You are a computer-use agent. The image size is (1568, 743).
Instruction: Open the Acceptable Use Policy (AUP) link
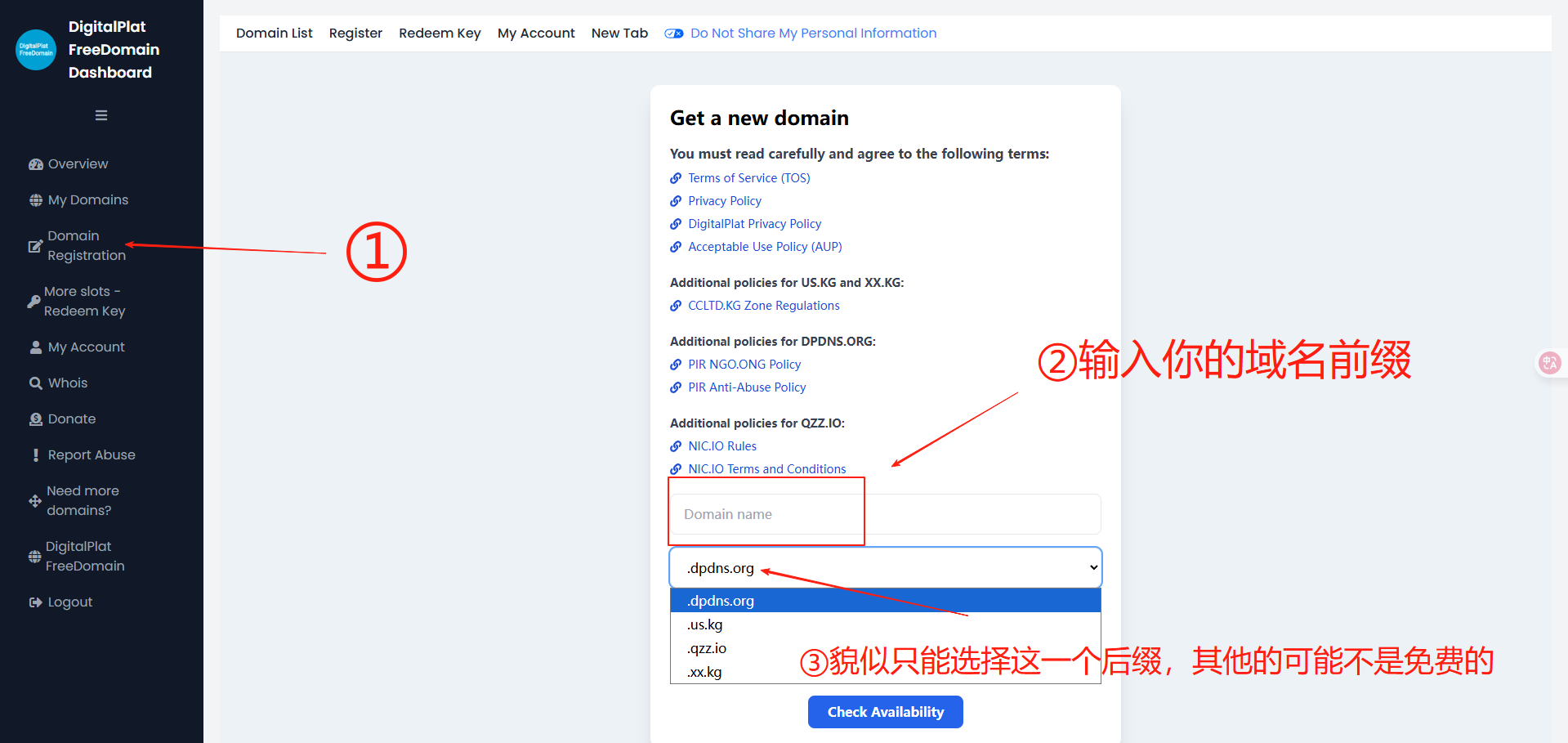[765, 247]
